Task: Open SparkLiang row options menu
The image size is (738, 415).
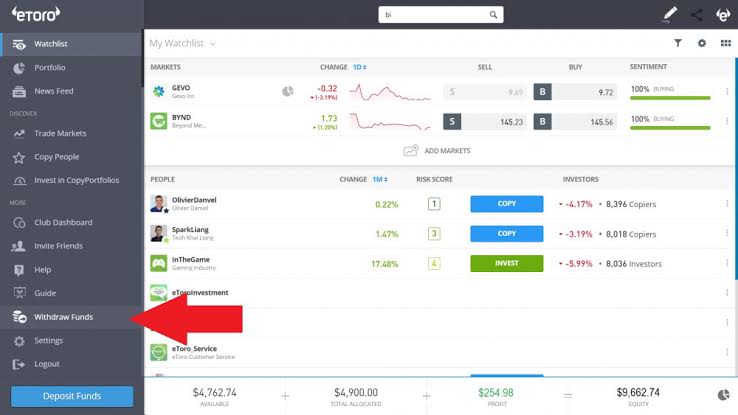Action: [x=727, y=233]
